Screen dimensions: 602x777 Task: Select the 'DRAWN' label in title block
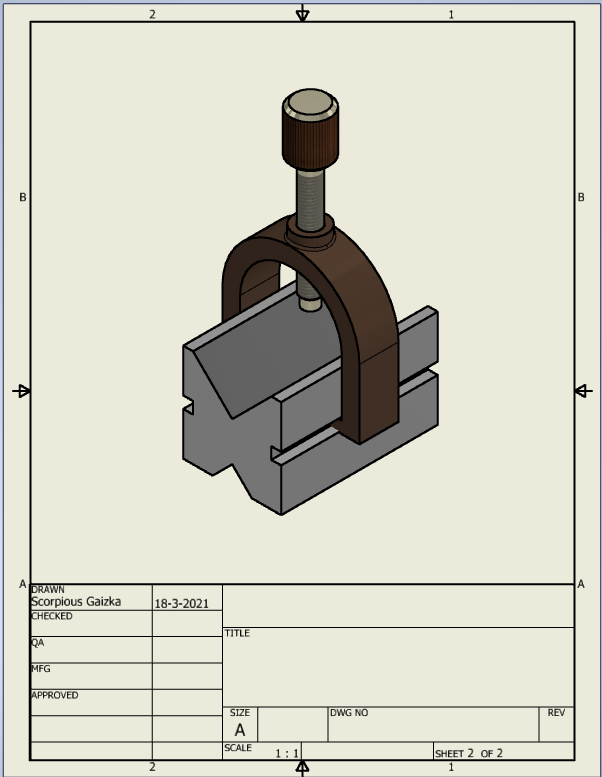point(48,590)
